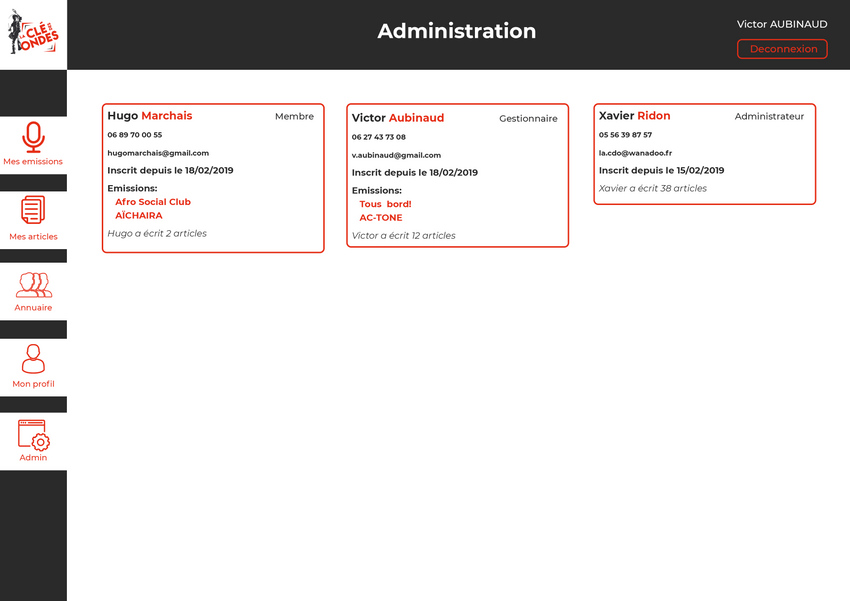850x601 pixels.
Task: Open Mon profil user icon
Action: [x=33, y=358]
